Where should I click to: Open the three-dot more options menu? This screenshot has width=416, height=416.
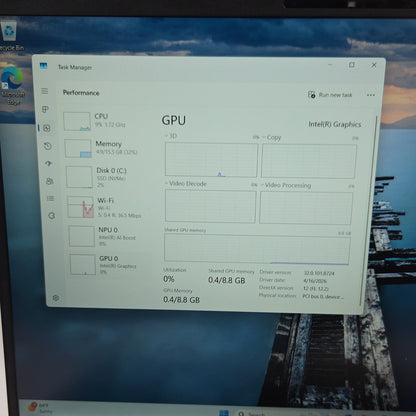pyautogui.click(x=371, y=95)
